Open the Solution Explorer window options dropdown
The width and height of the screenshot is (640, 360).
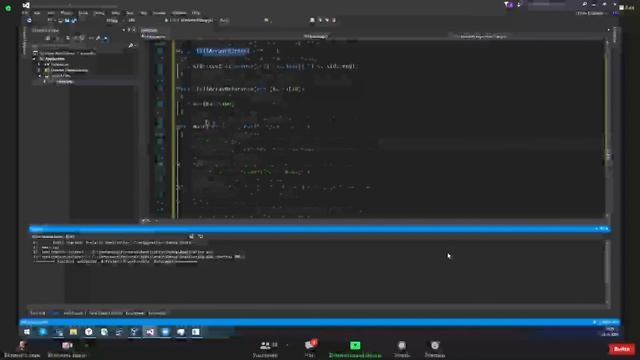tap(124, 30)
